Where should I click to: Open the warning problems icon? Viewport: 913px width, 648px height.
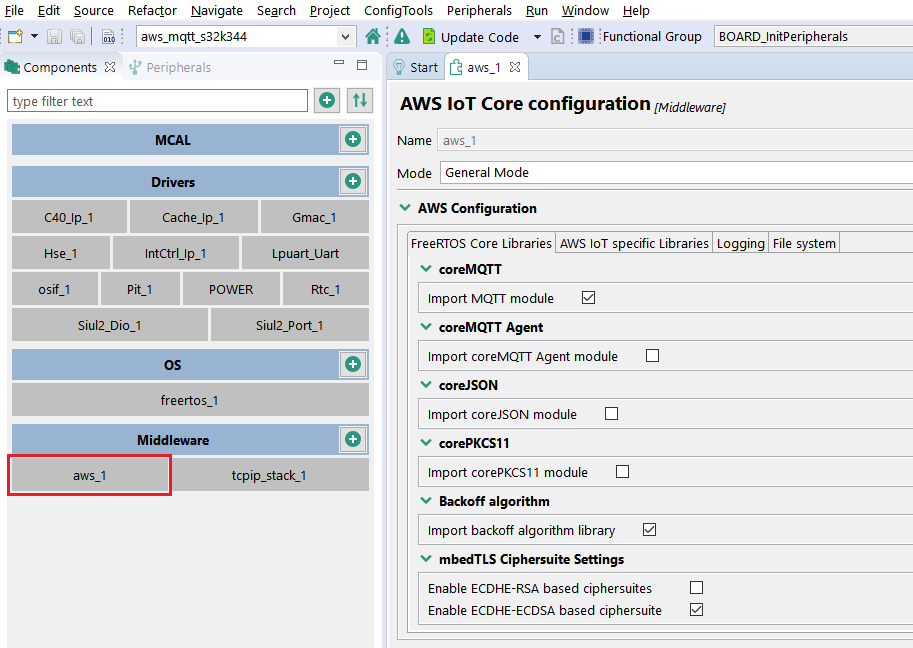click(x=402, y=37)
